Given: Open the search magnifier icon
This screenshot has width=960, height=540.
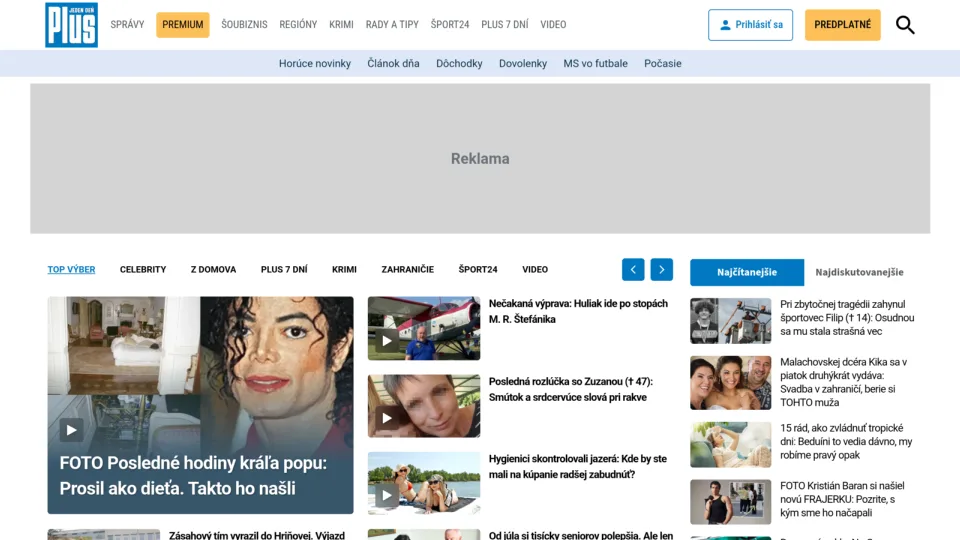Looking at the screenshot, I should pos(905,25).
